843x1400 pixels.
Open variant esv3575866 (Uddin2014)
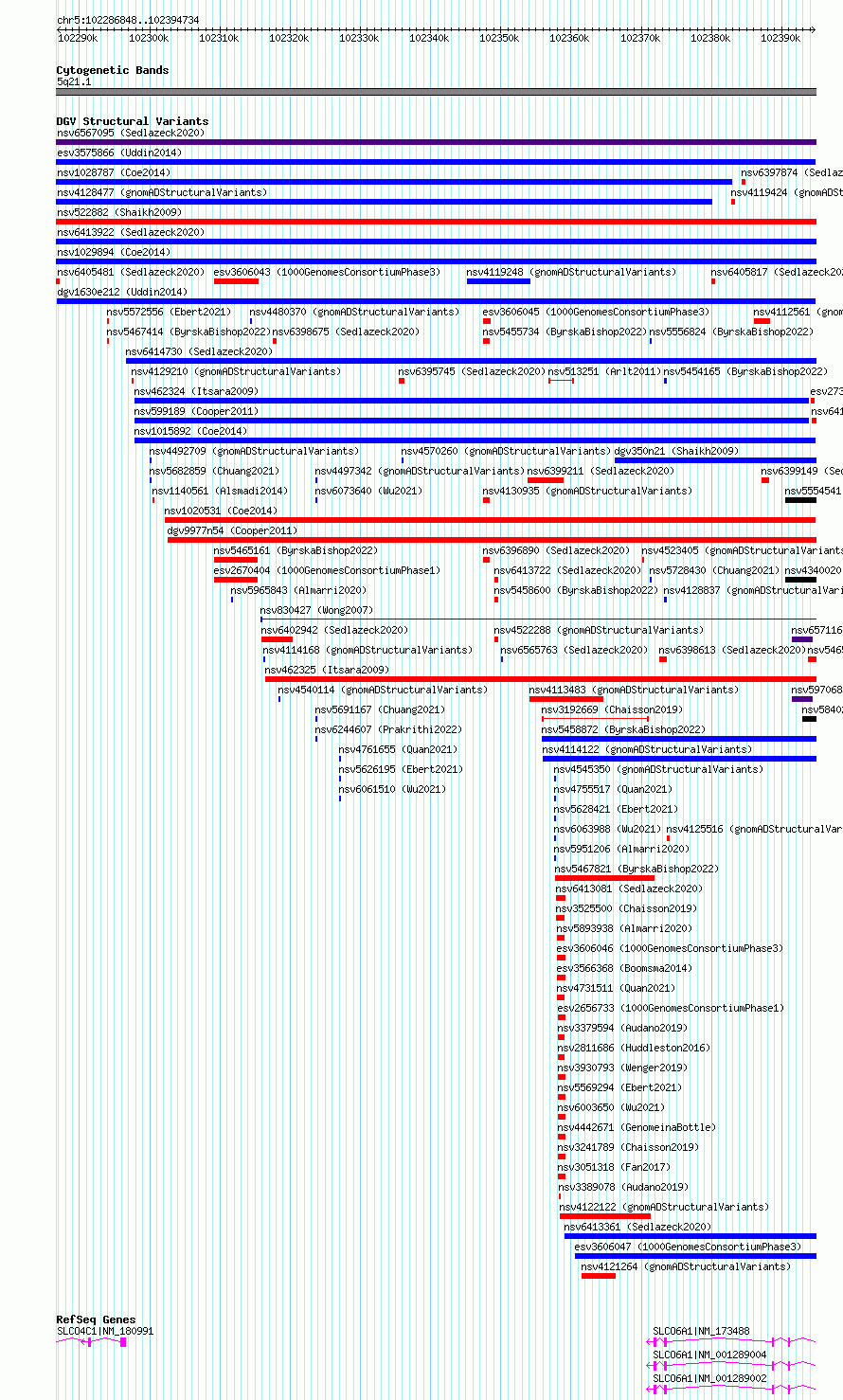click(x=118, y=153)
